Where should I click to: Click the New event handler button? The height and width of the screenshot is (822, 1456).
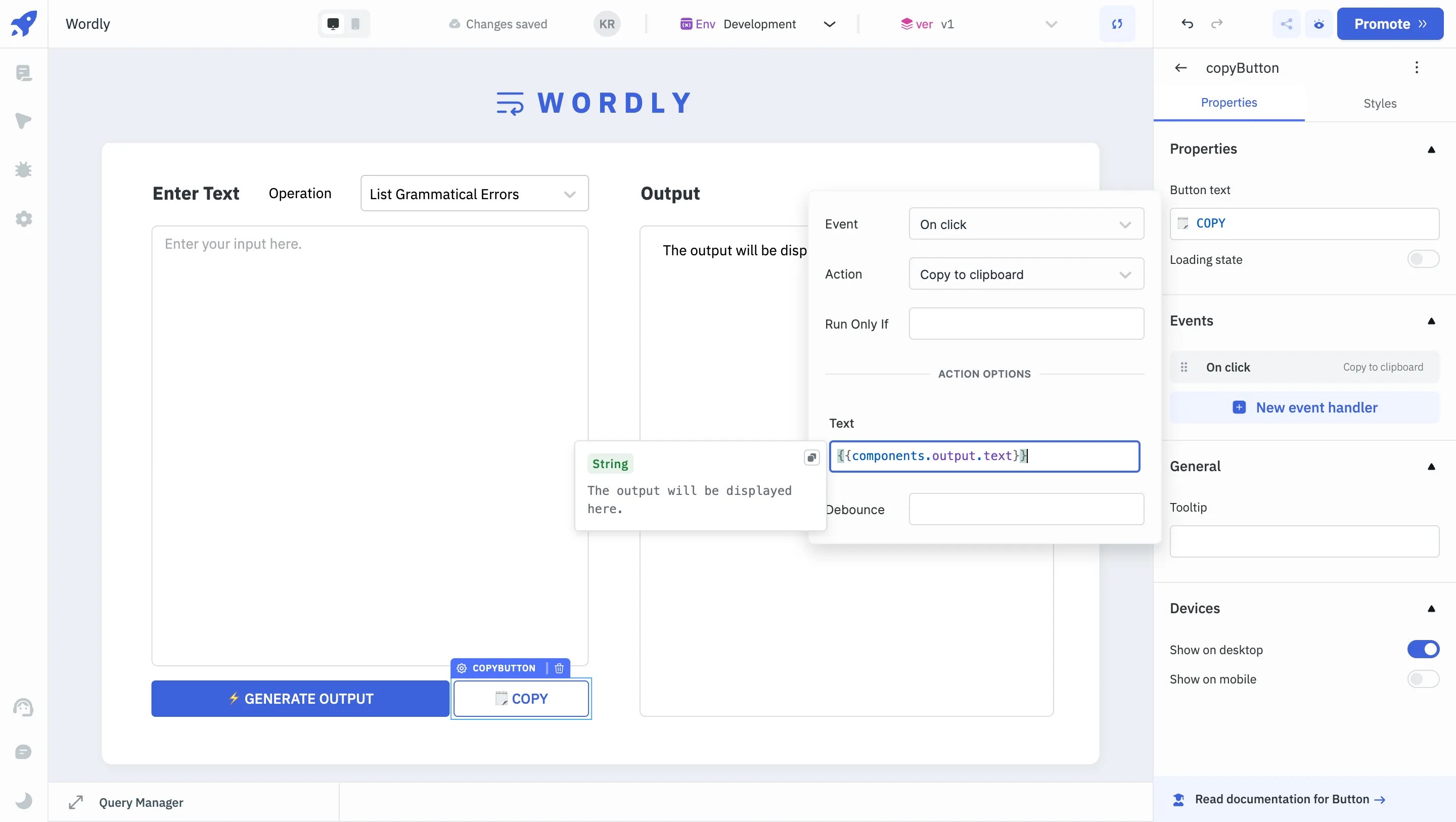[1305, 407]
